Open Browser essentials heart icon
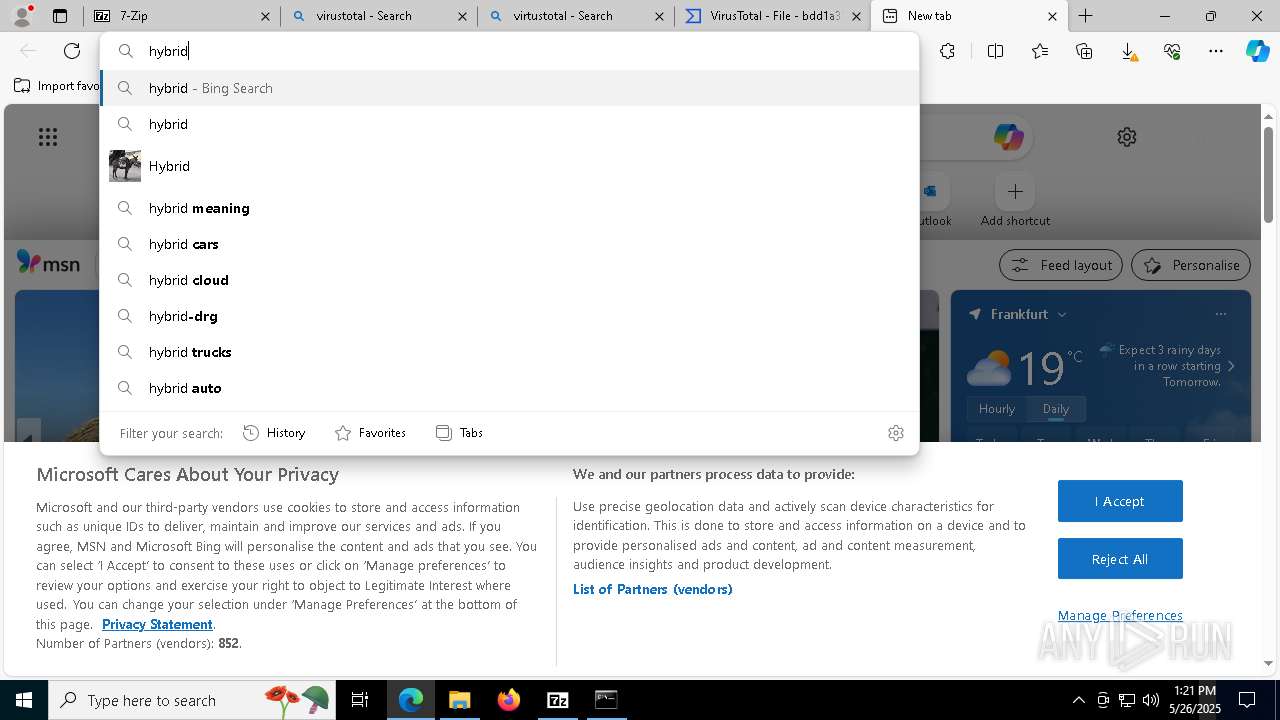 click(1172, 51)
